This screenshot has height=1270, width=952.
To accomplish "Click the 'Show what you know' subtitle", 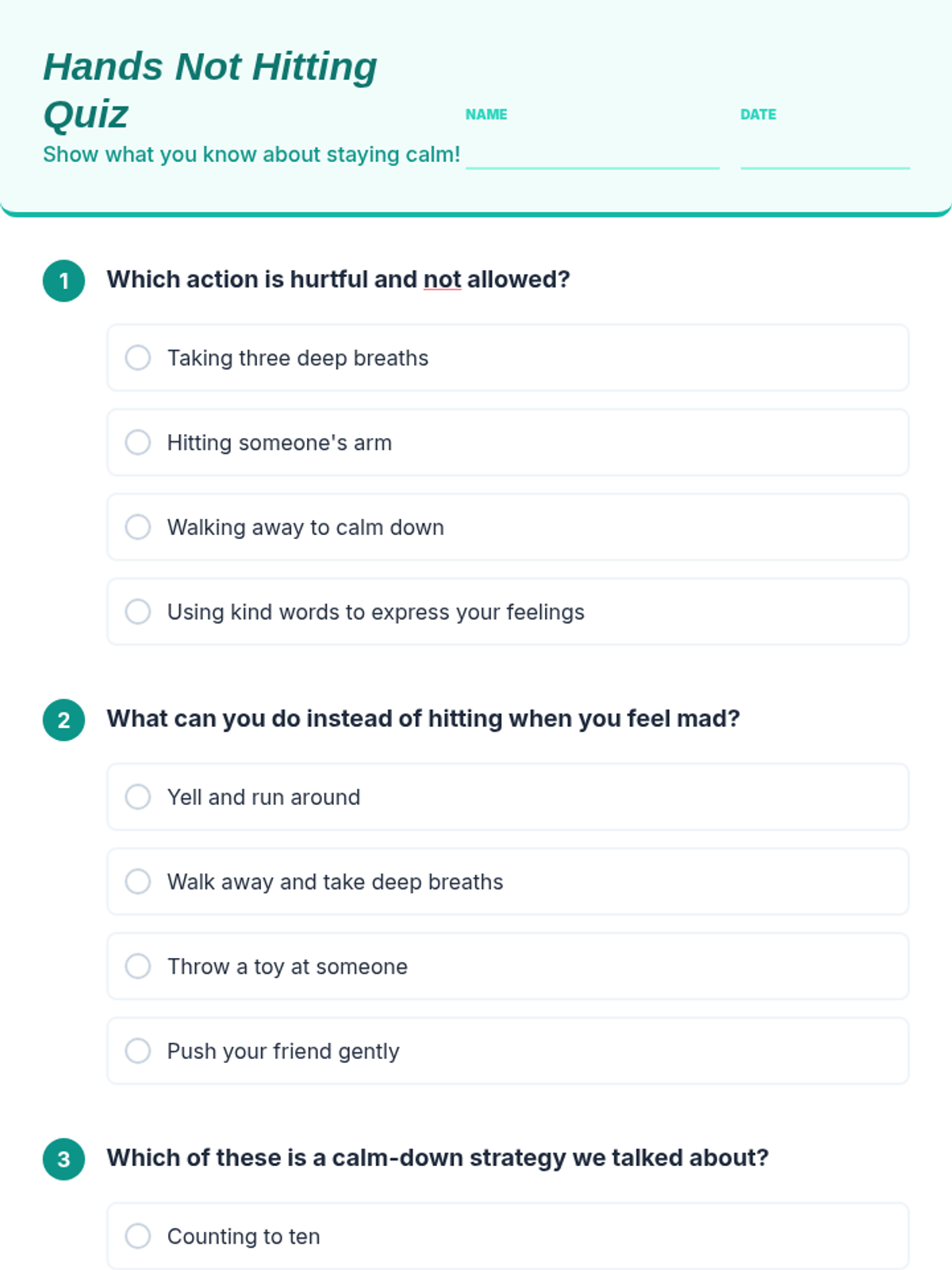I will click(251, 154).
